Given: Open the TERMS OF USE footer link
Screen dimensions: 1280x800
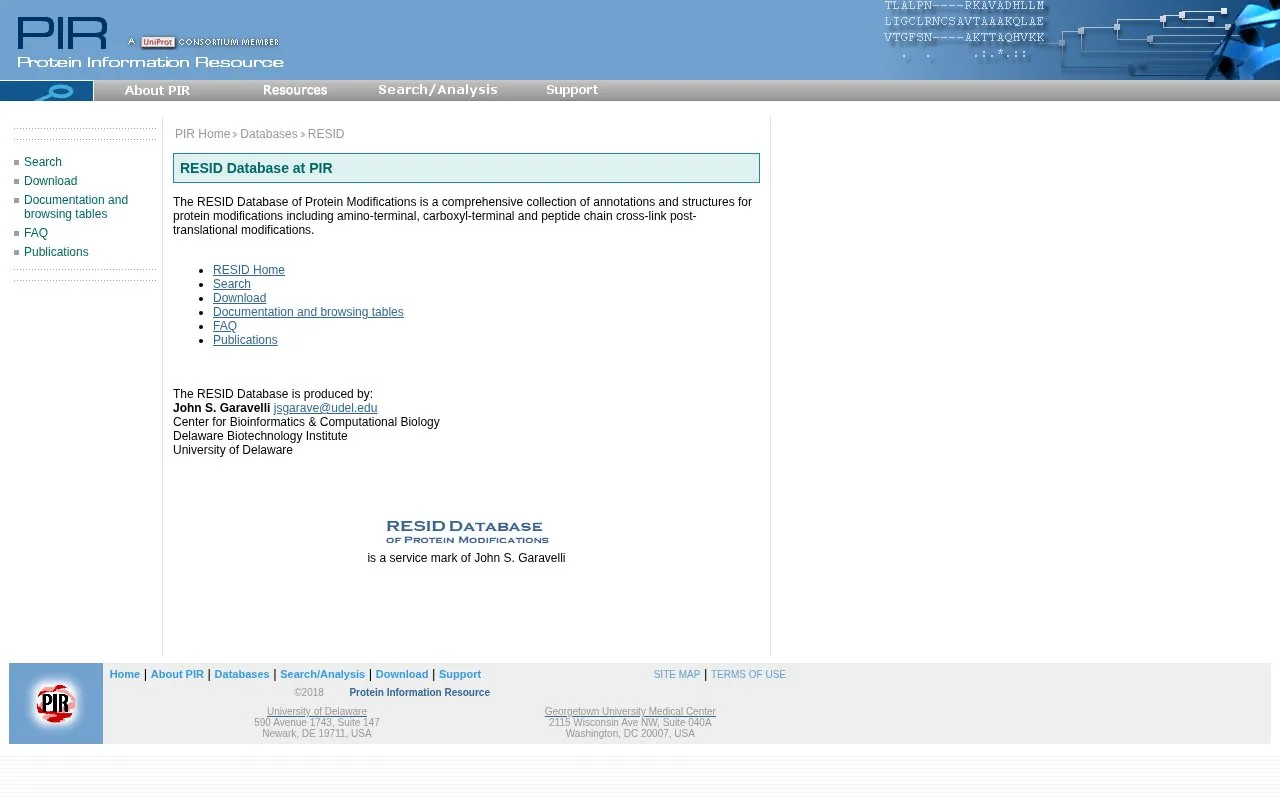Looking at the screenshot, I should [x=748, y=675].
